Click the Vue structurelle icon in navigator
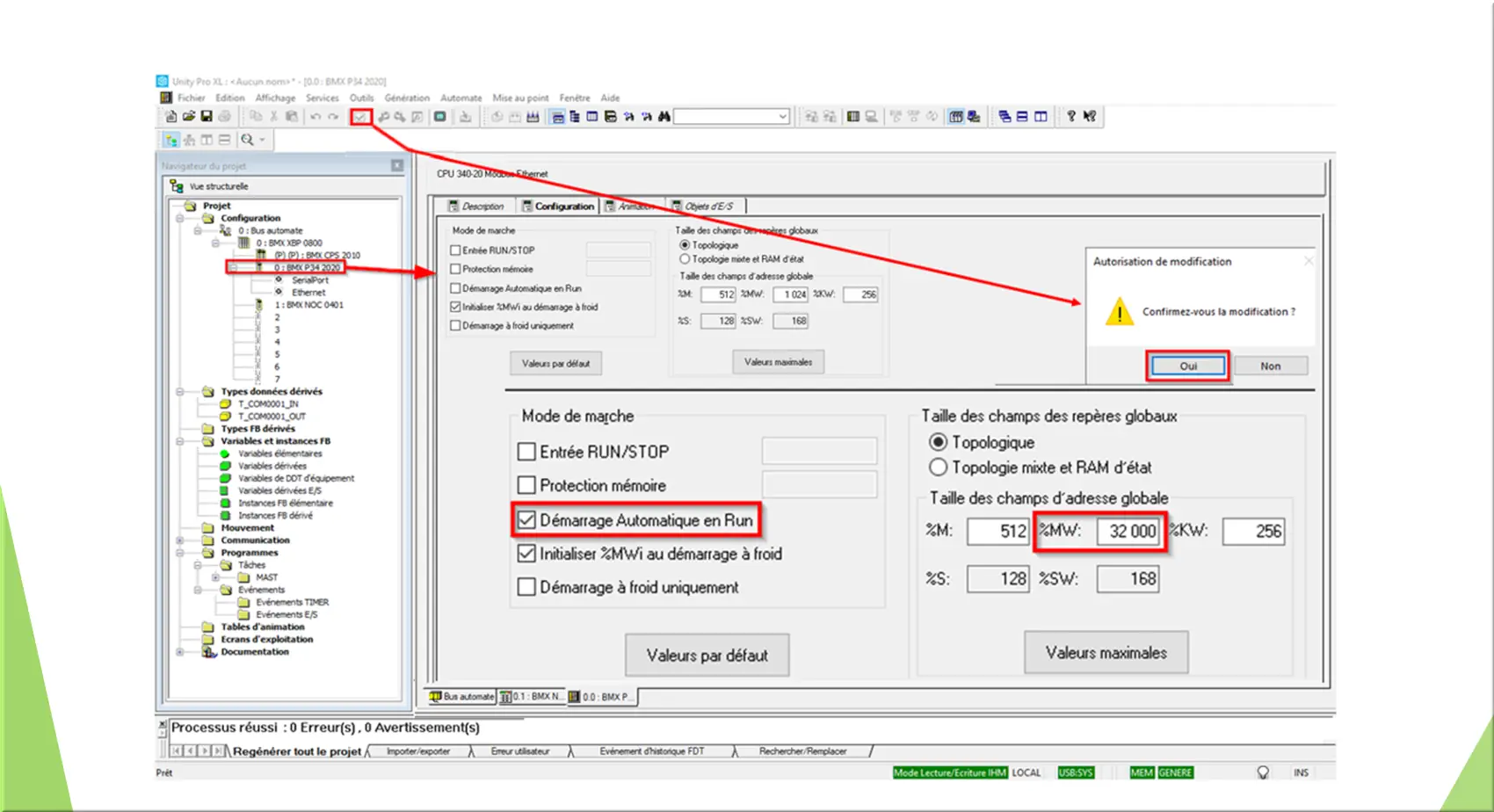This screenshot has width=1494, height=812. coord(177,186)
